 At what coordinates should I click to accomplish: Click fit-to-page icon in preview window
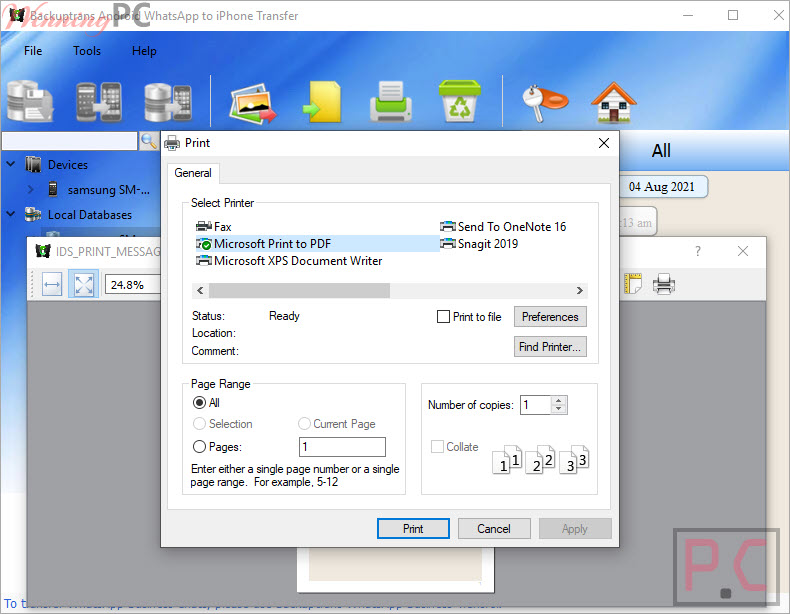point(84,285)
